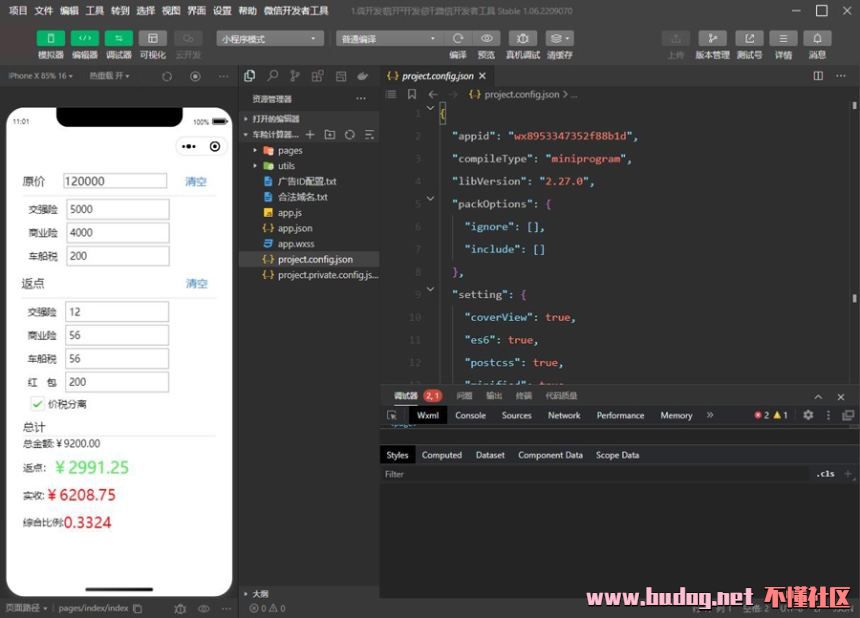Open the 工具 menu
The height and width of the screenshot is (618, 860).
[94, 10]
